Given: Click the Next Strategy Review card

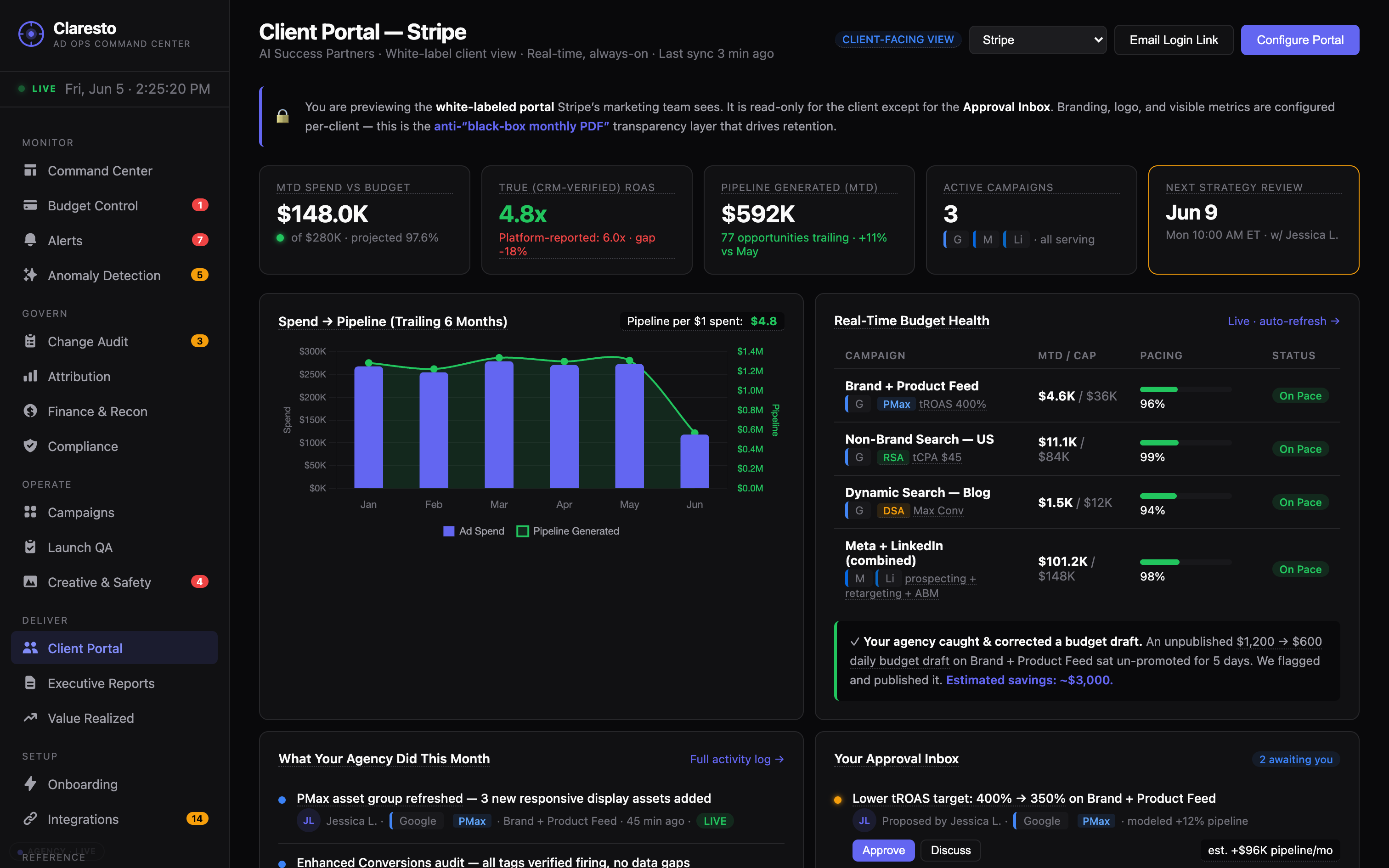Looking at the screenshot, I should click(x=1253, y=220).
